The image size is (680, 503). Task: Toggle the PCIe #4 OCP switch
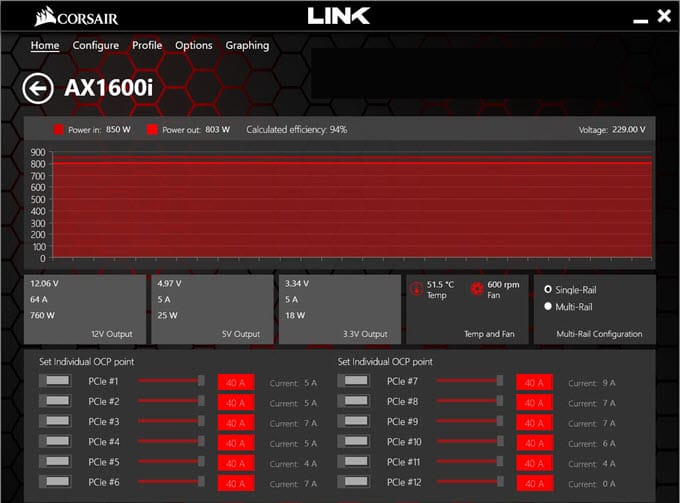pyautogui.click(x=55, y=441)
